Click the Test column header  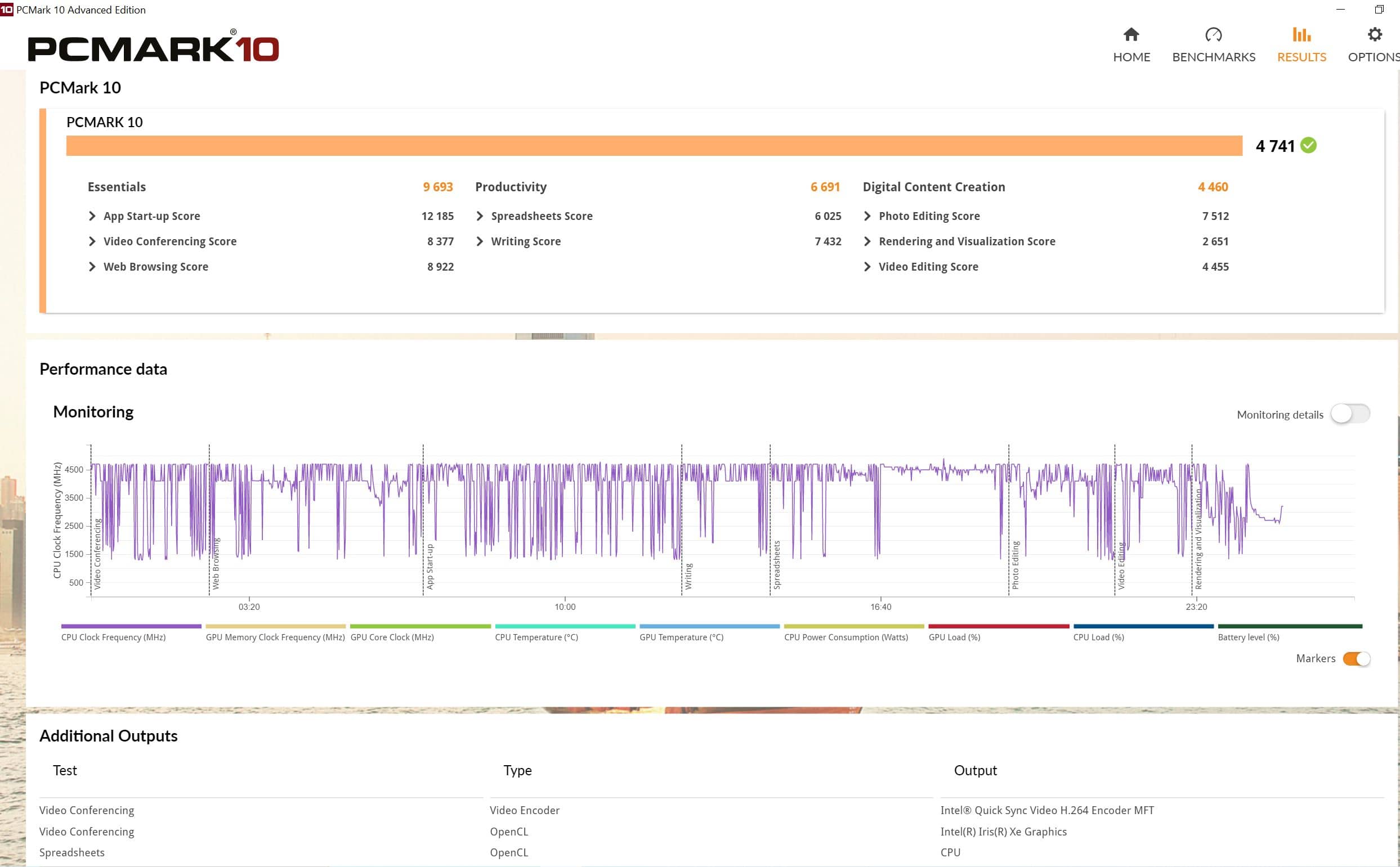point(65,770)
